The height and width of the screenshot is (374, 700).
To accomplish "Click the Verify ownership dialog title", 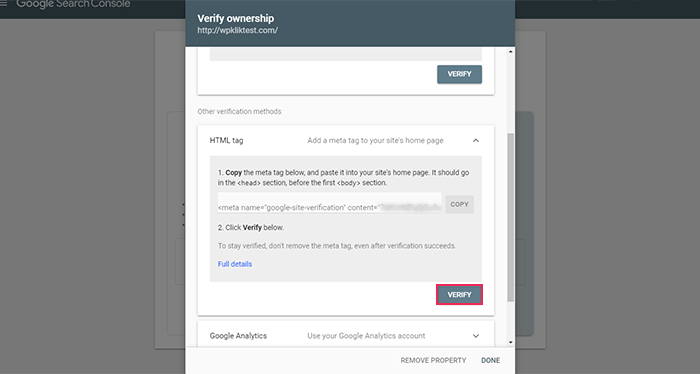I will pyautogui.click(x=236, y=18).
